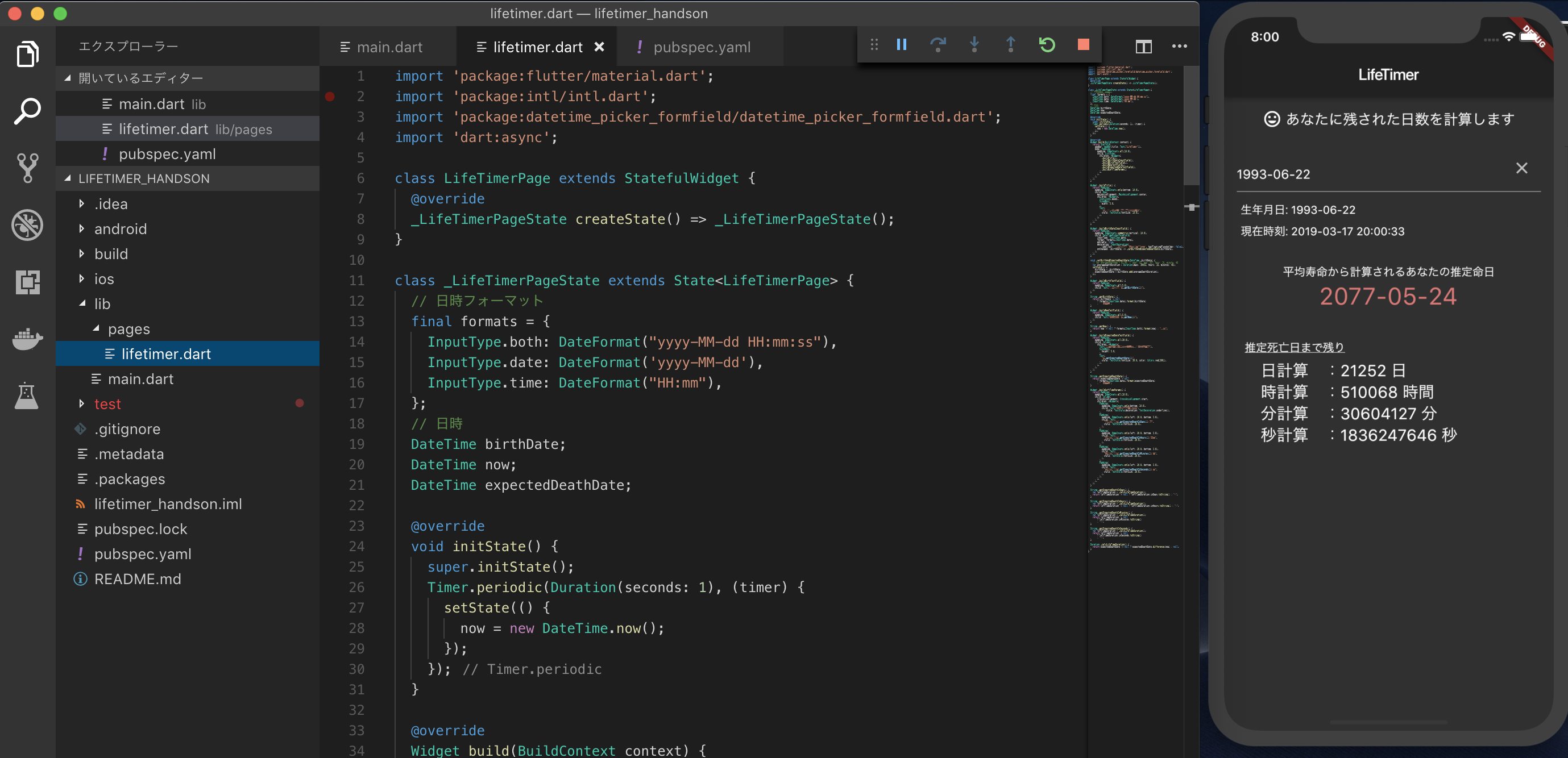Open main.dart under lib folder

(x=188, y=379)
